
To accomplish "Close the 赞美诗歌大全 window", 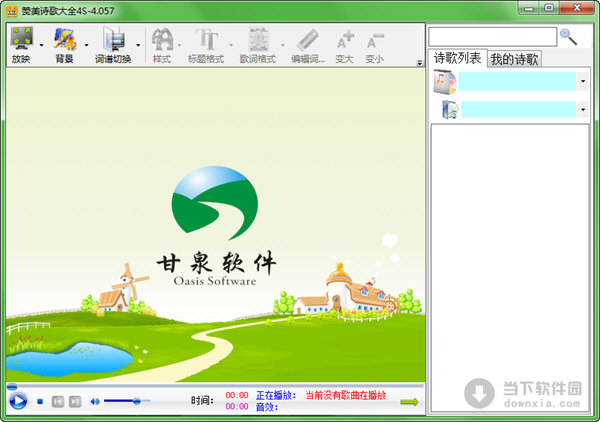I will tap(577, 8).
